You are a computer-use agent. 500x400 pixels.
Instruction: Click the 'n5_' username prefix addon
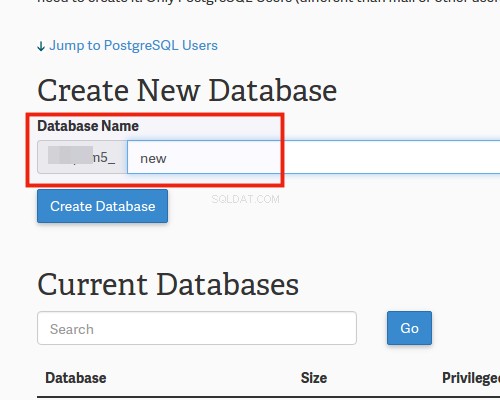[x=82, y=157]
